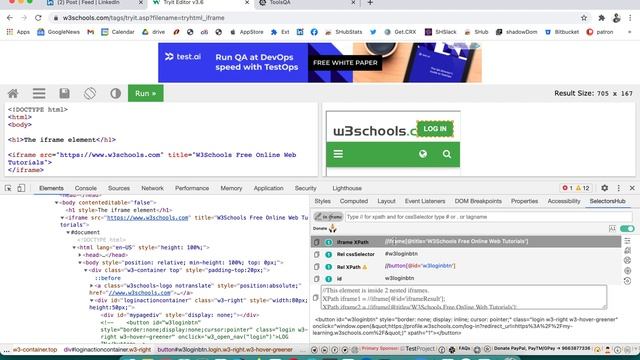Click the warning icon next to Rel XPath
This screenshot has width=640, height=360.
(x=365, y=267)
